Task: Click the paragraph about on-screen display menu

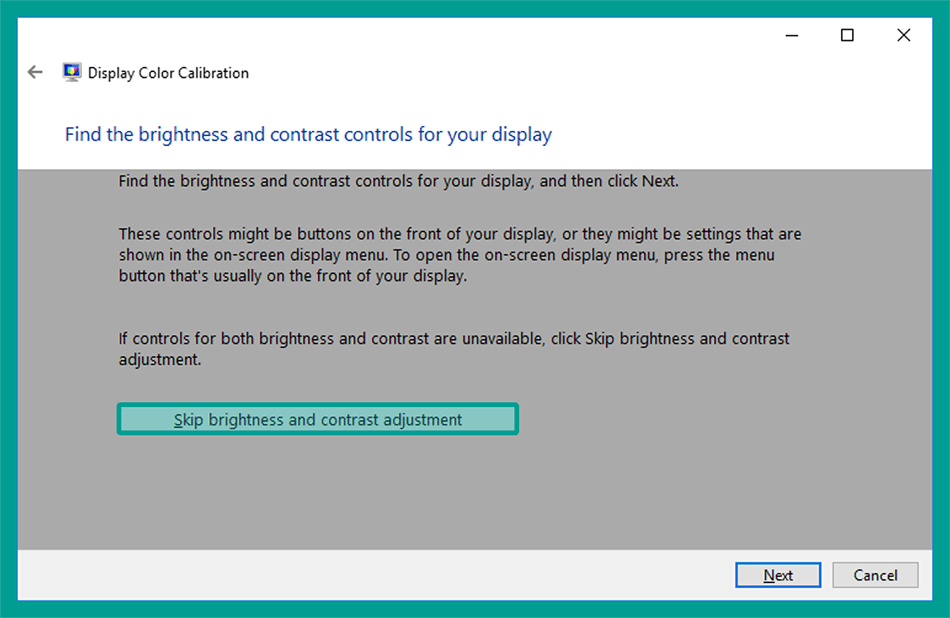Action: 460,255
